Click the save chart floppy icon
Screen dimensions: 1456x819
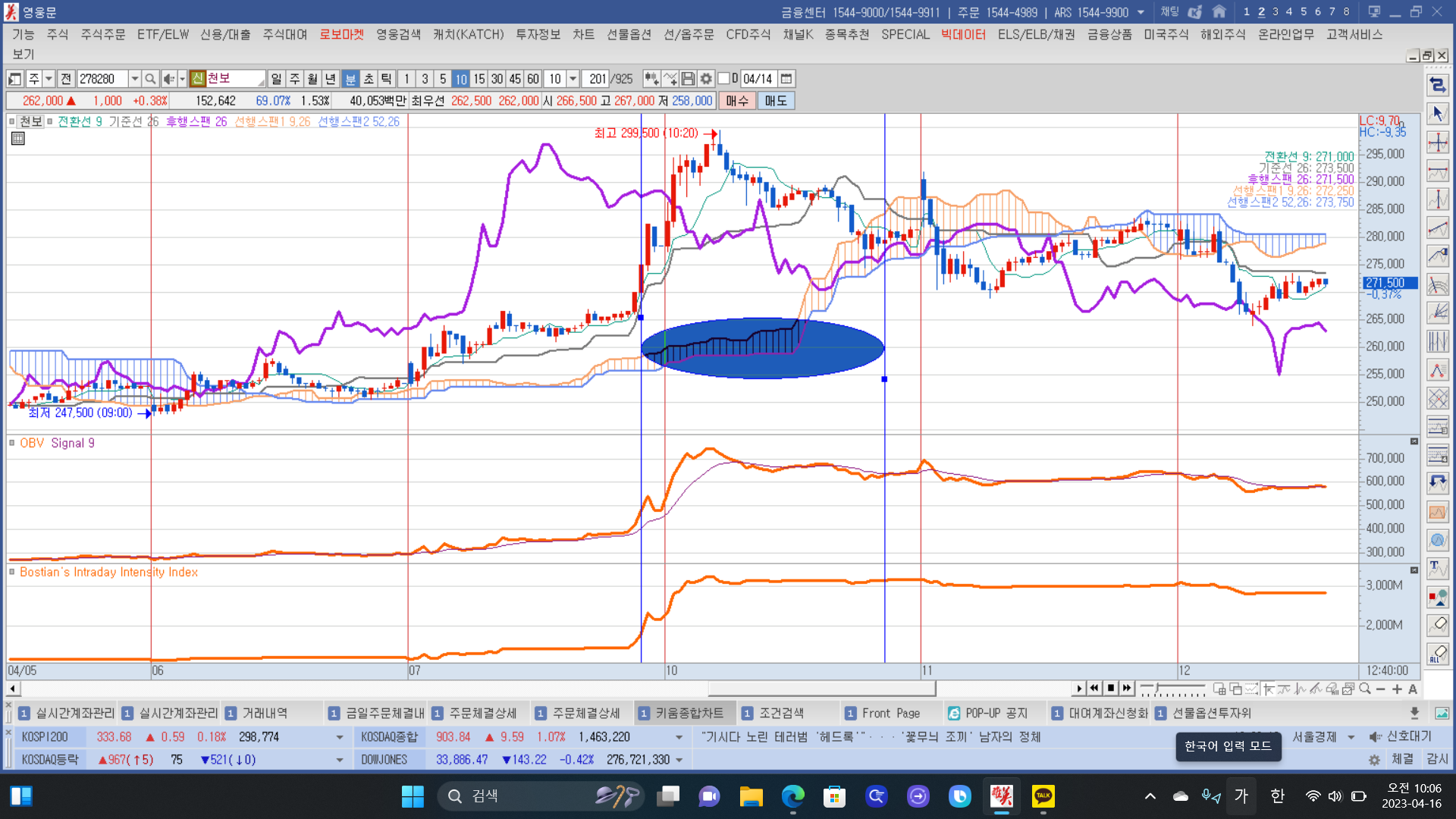click(688, 79)
